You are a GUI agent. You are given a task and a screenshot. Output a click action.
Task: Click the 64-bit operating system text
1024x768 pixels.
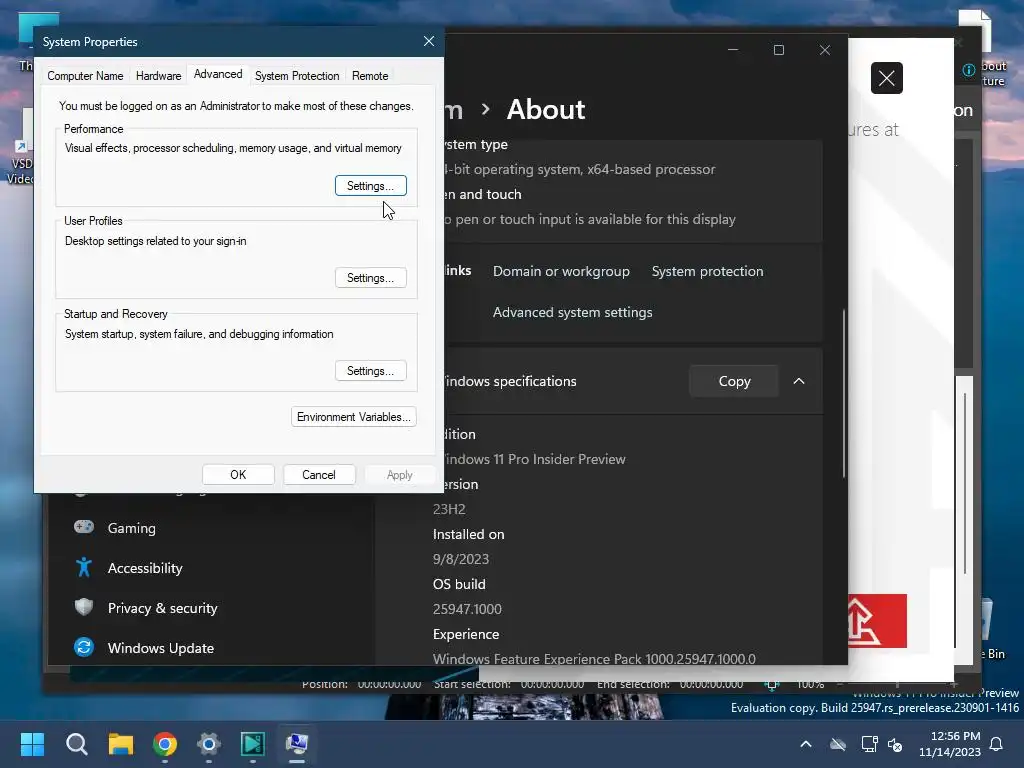click(581, 169)
